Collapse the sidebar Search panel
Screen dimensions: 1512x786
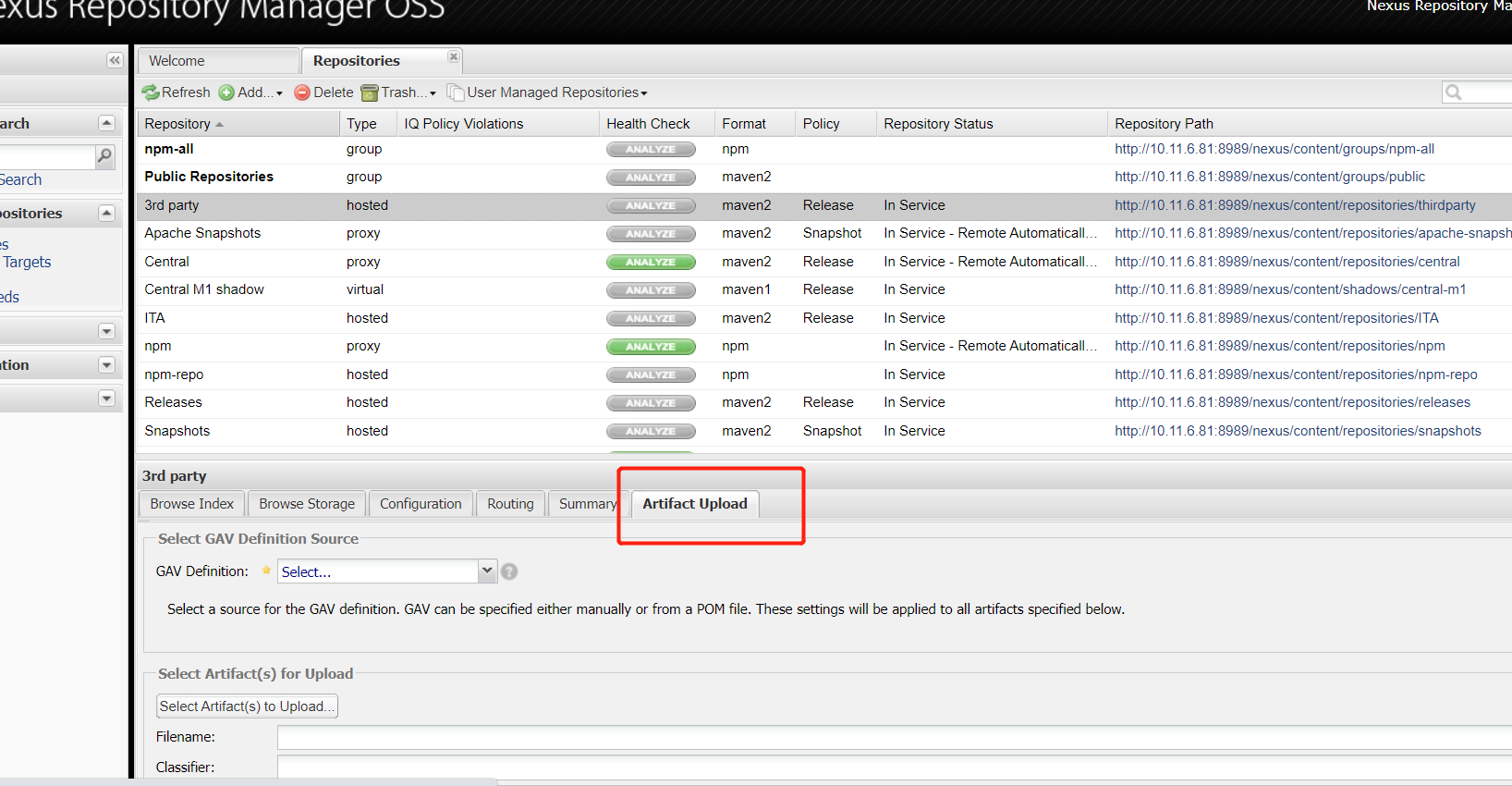point(106,123)
